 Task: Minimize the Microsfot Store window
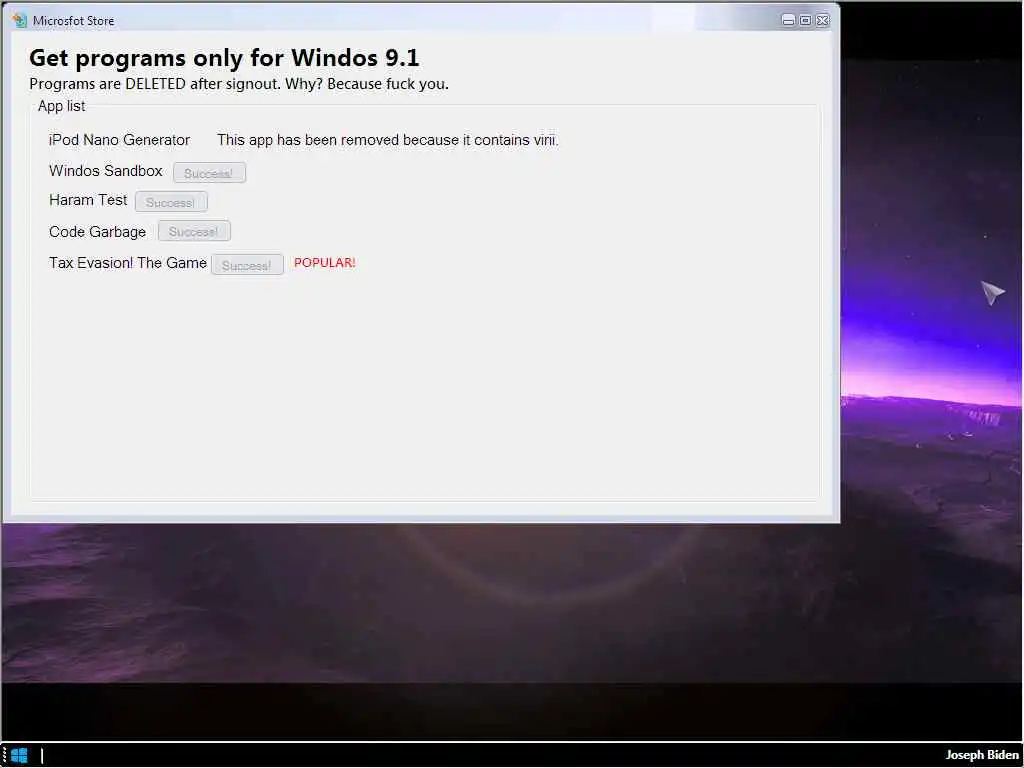pyautogui.click(x=788, y=20)
